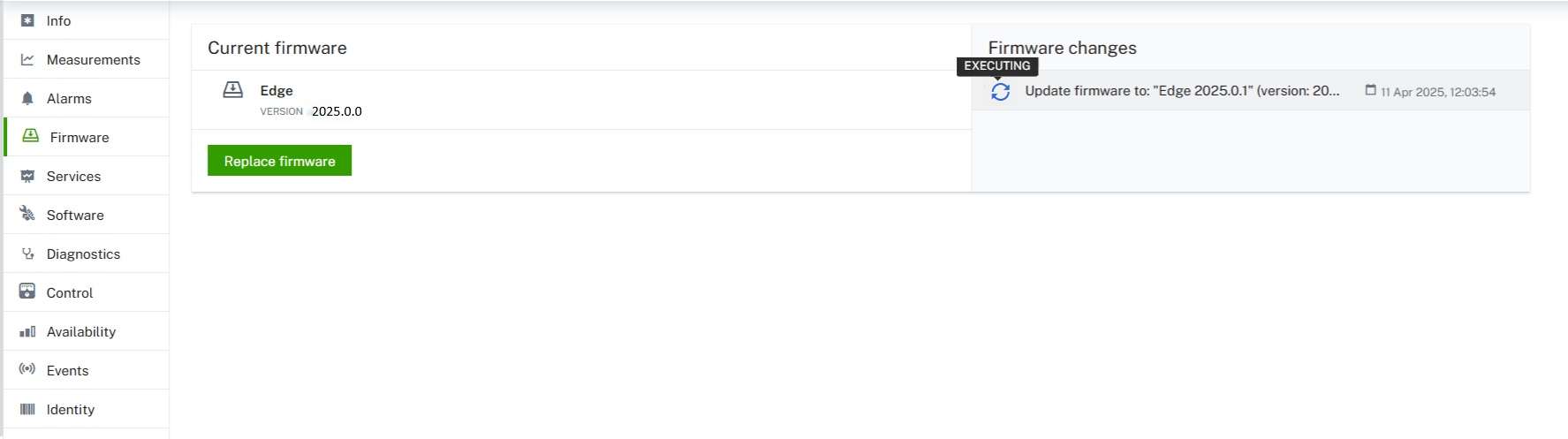1568x439 pixels.
Task: Click the Availability bar chart icon
Action: pos(27,331)
